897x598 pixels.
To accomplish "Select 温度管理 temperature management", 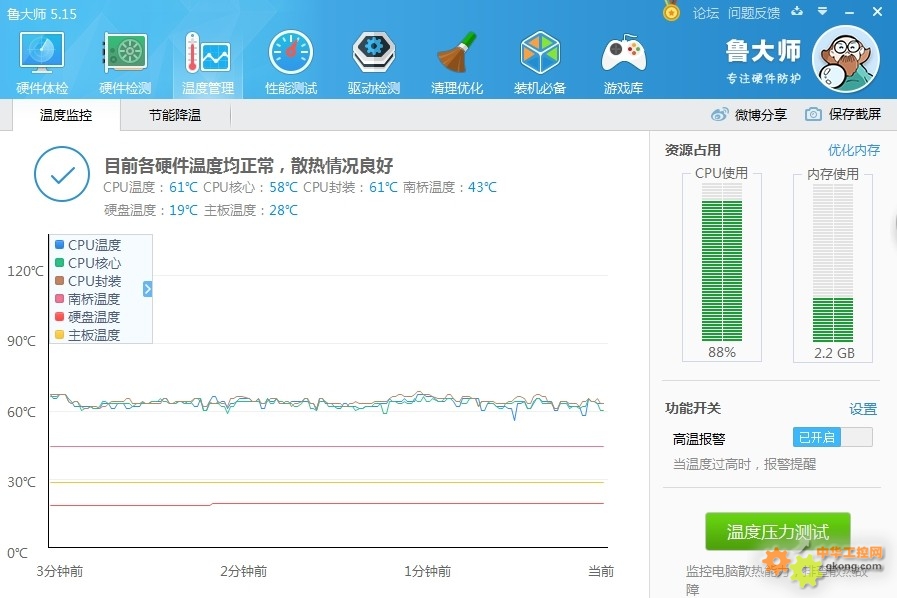I will coord(208,62).
